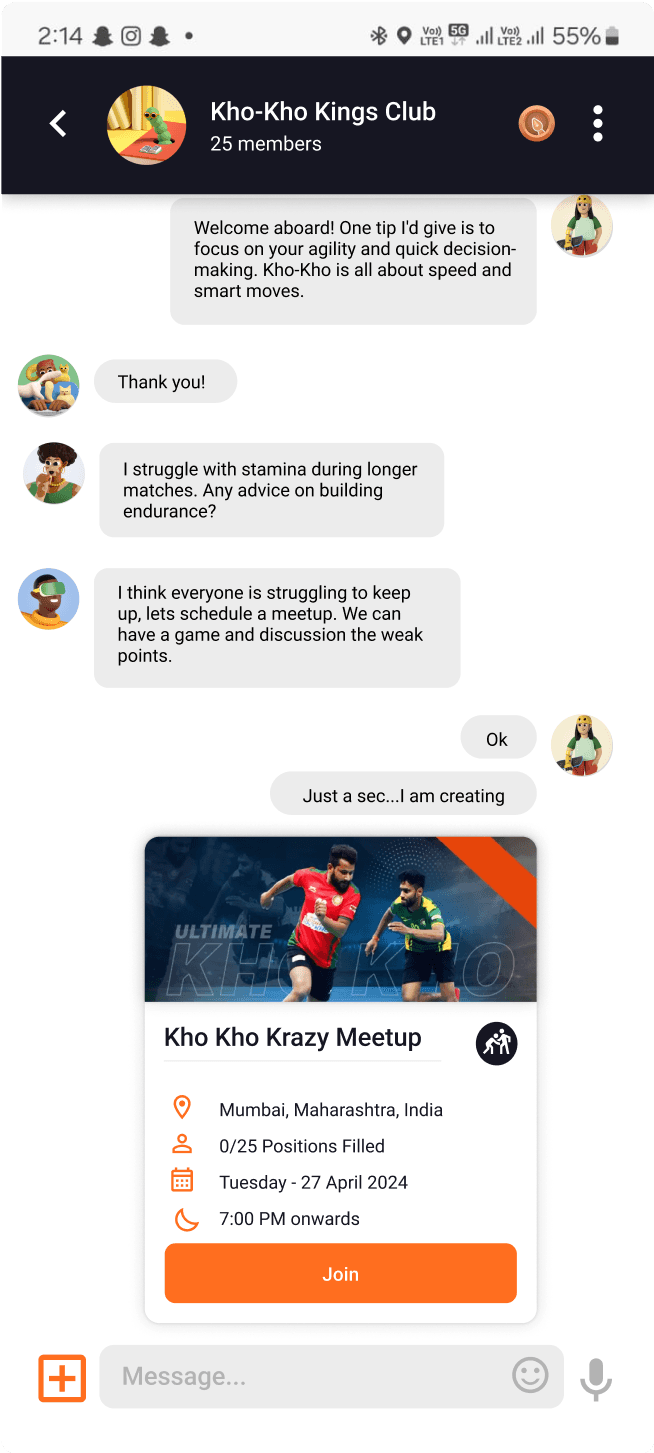Tap the calendar icon on event card
The width and height of the screenshot is (654, 1453).
tap(182, 1180)
